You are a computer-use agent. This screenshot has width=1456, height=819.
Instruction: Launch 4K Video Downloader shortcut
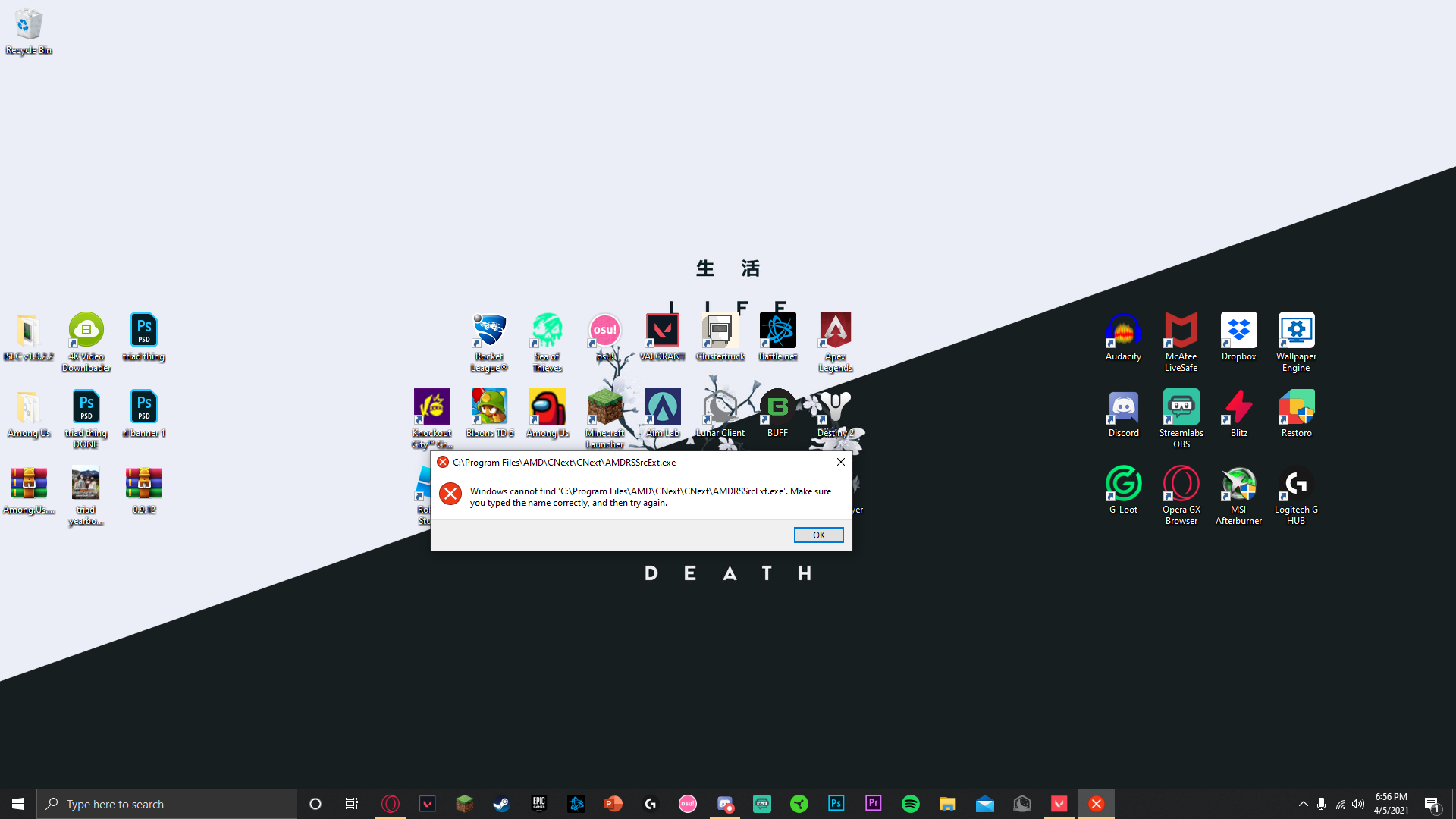point(86,343)
